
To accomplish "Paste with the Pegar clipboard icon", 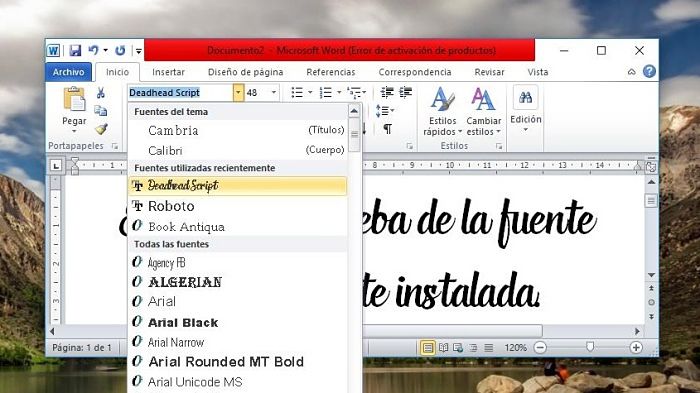I will pyautogui.click(x=74, y=99).
